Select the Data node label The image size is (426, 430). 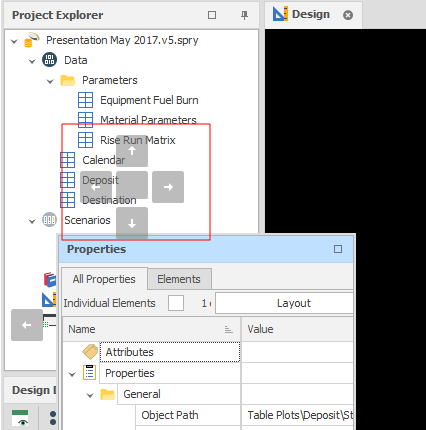pos(76,60)
